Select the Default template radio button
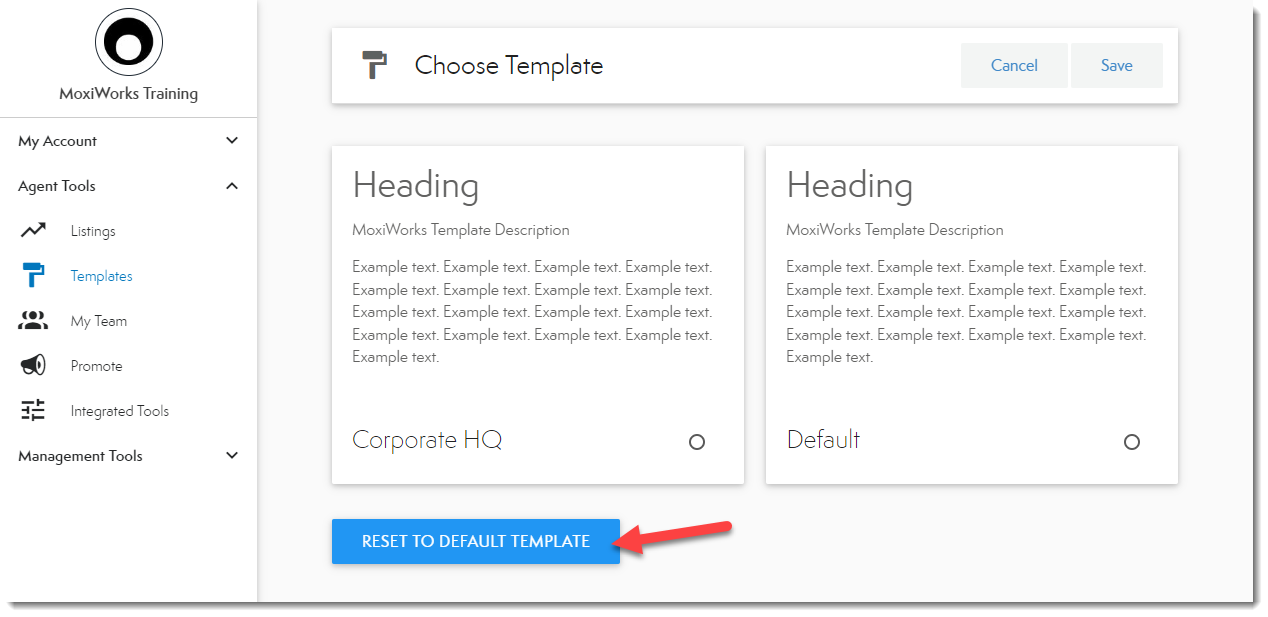This screenshot has width=1268, height=617. point(1131,442)
